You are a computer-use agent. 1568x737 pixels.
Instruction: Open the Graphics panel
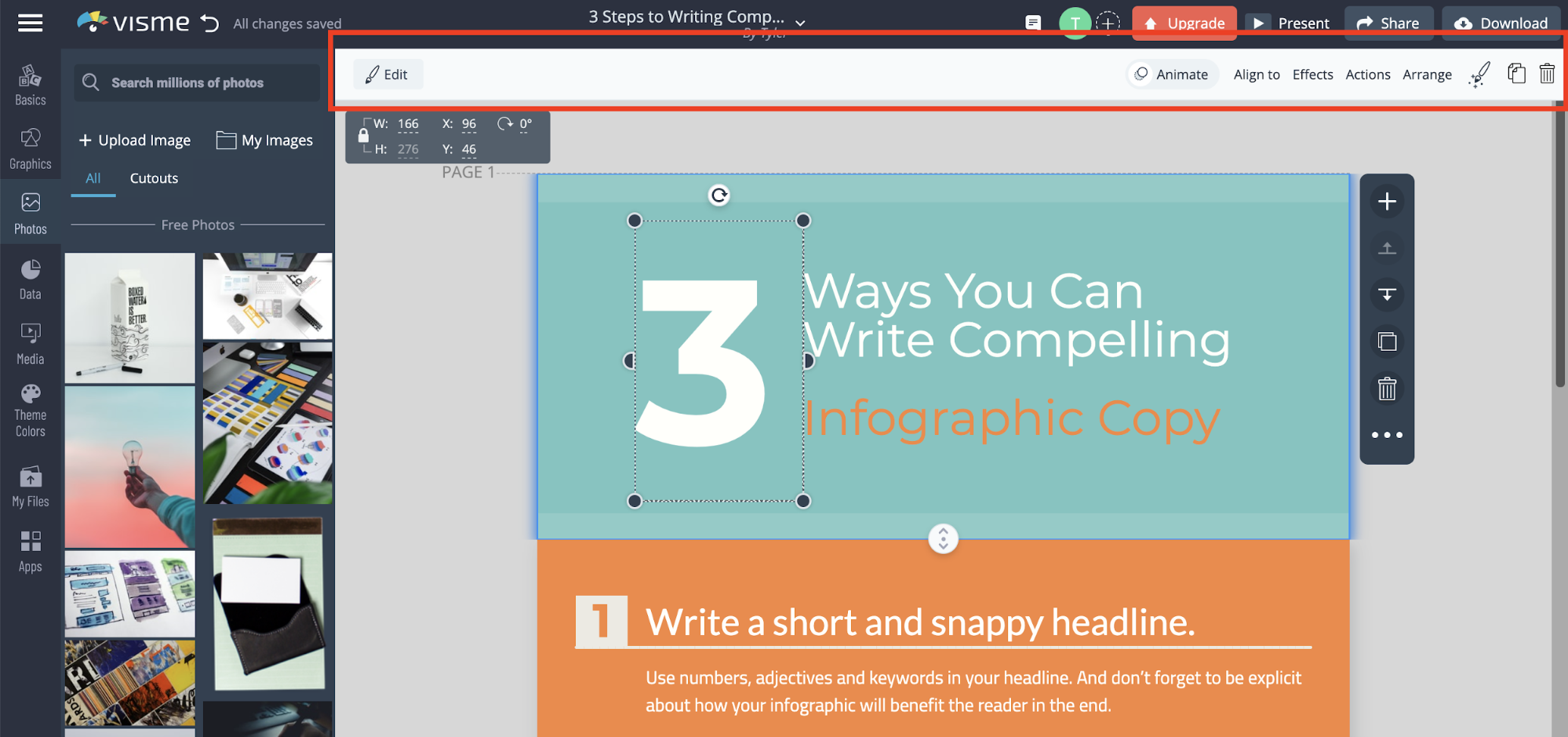[x=30, y=149]
